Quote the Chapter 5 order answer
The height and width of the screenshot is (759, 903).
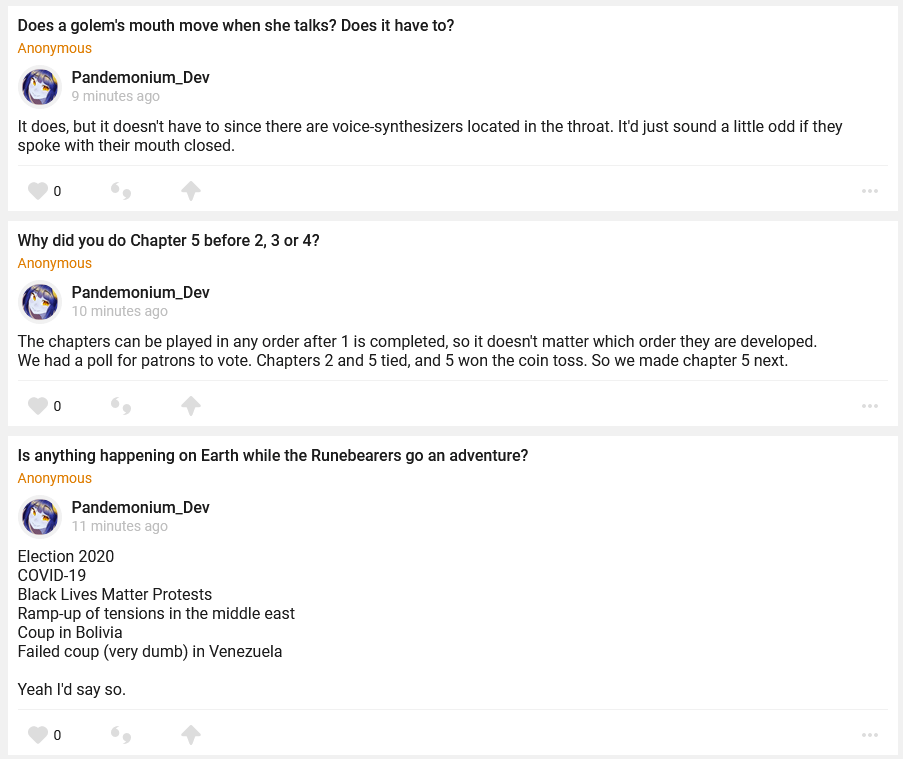(x=121, y=406)
